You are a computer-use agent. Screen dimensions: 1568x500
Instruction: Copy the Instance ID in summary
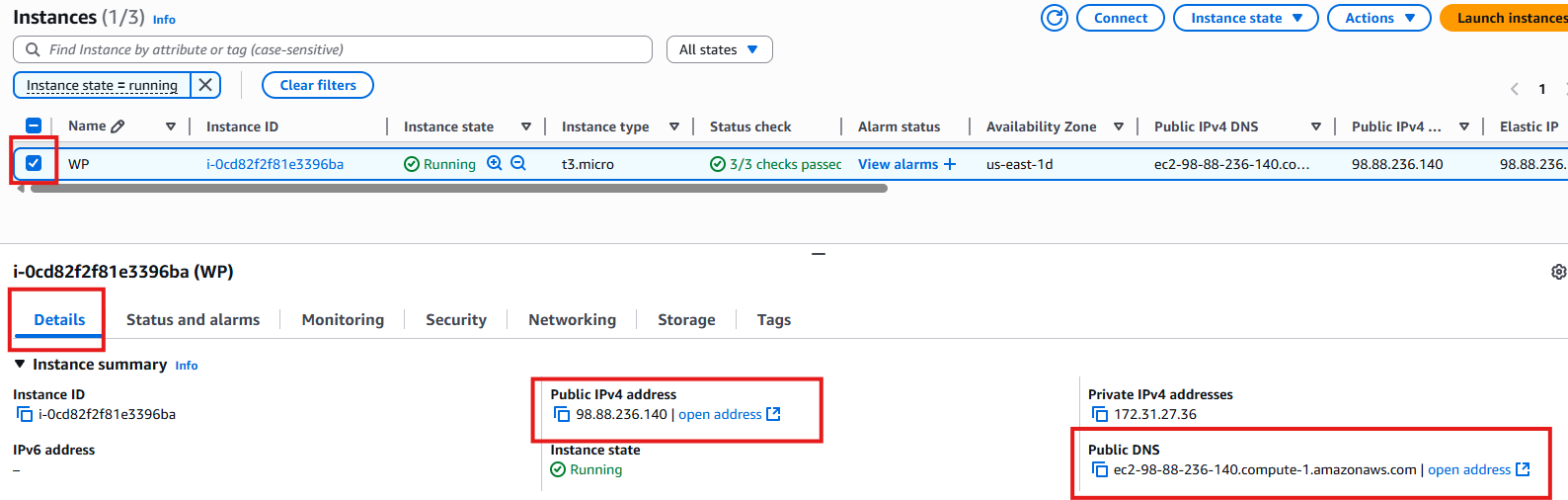click(25, 414)
